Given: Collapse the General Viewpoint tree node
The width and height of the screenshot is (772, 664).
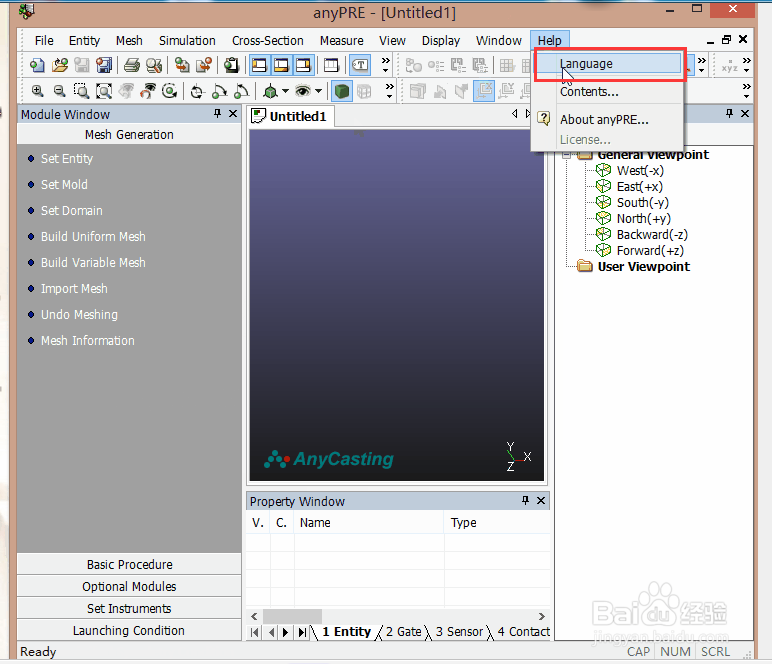Looking at the screenshot, I should tap(567, 156).
